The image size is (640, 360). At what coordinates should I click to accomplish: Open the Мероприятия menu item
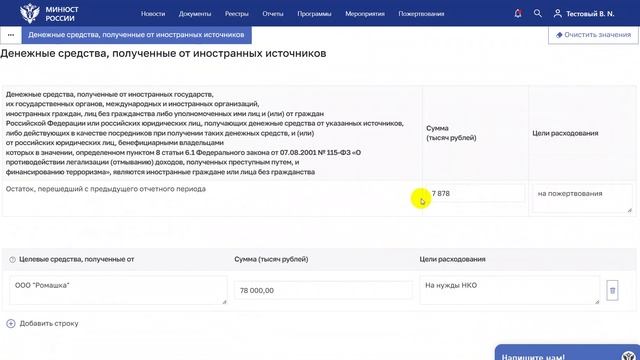coord(365,13)
